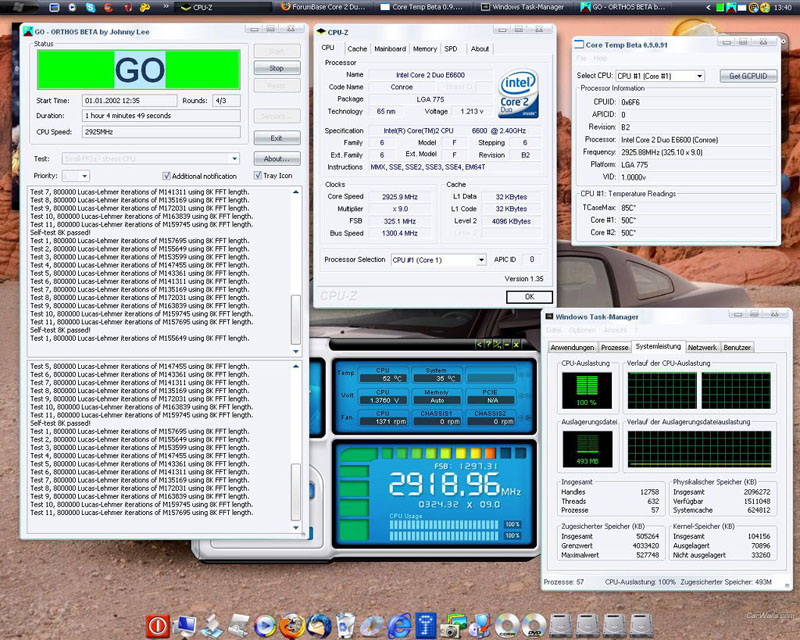
Task: Click the green GO status banner in ORTHOS
Action: point(139,69)
